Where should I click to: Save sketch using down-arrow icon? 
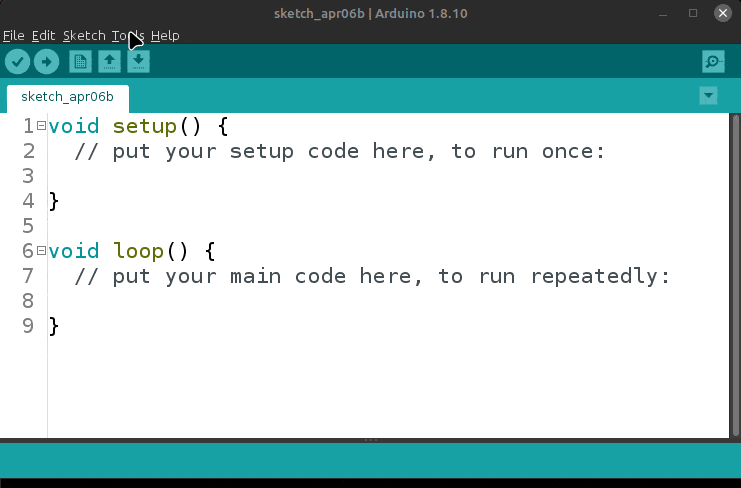139,62
